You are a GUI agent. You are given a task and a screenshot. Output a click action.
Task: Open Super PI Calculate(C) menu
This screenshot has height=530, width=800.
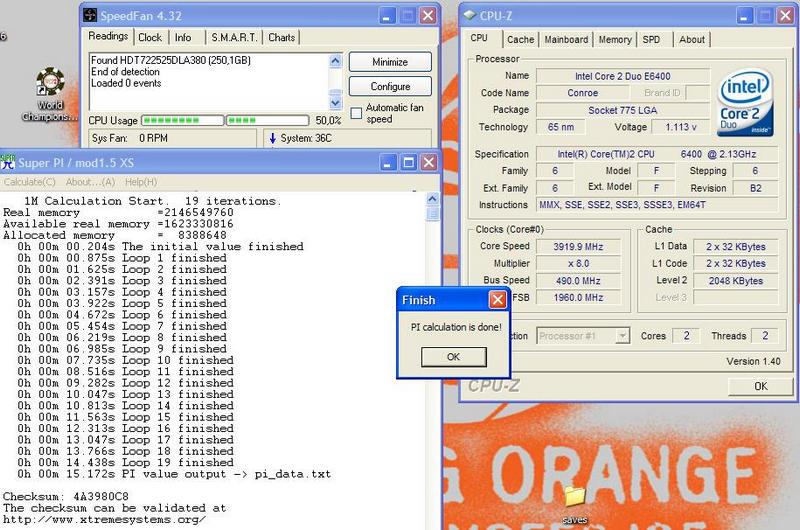(30, 182)
